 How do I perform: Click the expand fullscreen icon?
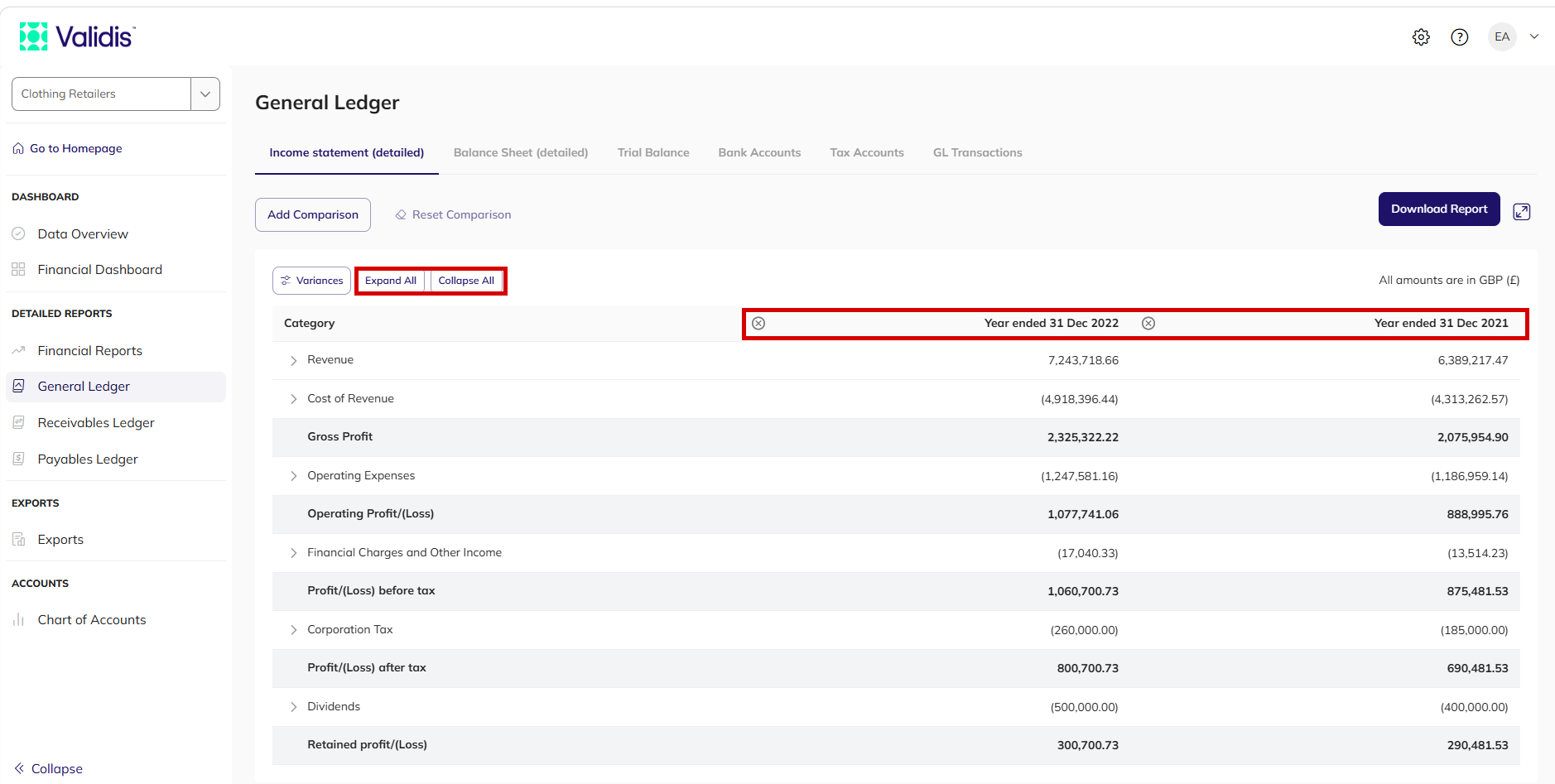point(1522,212)
